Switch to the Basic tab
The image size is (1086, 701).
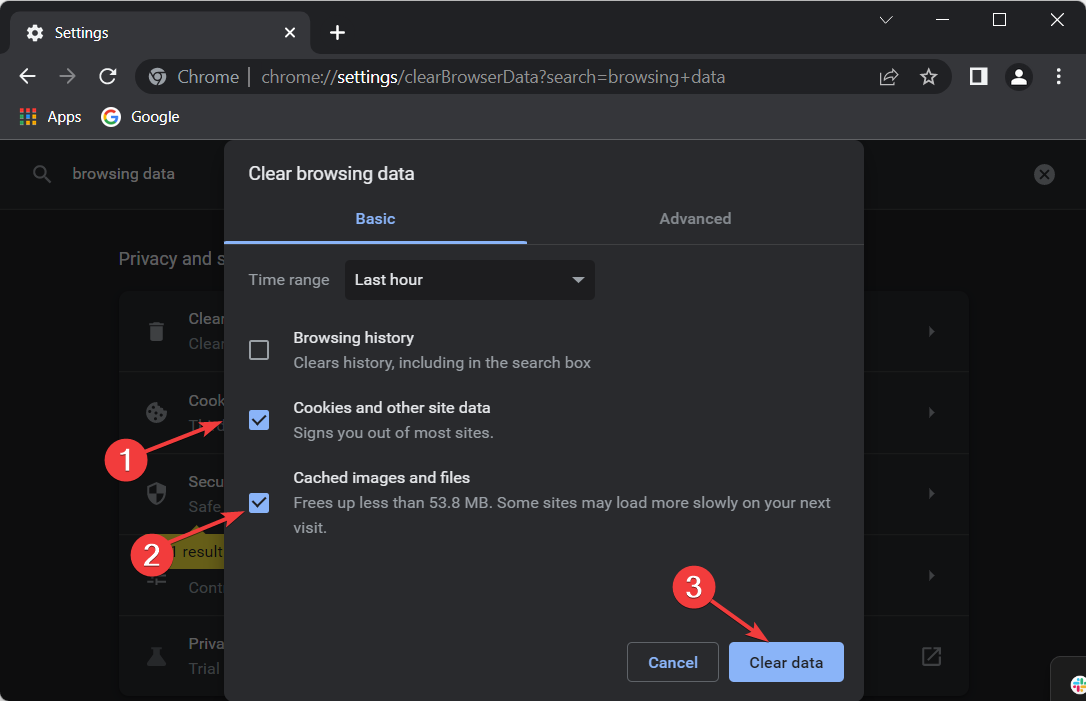375,219
